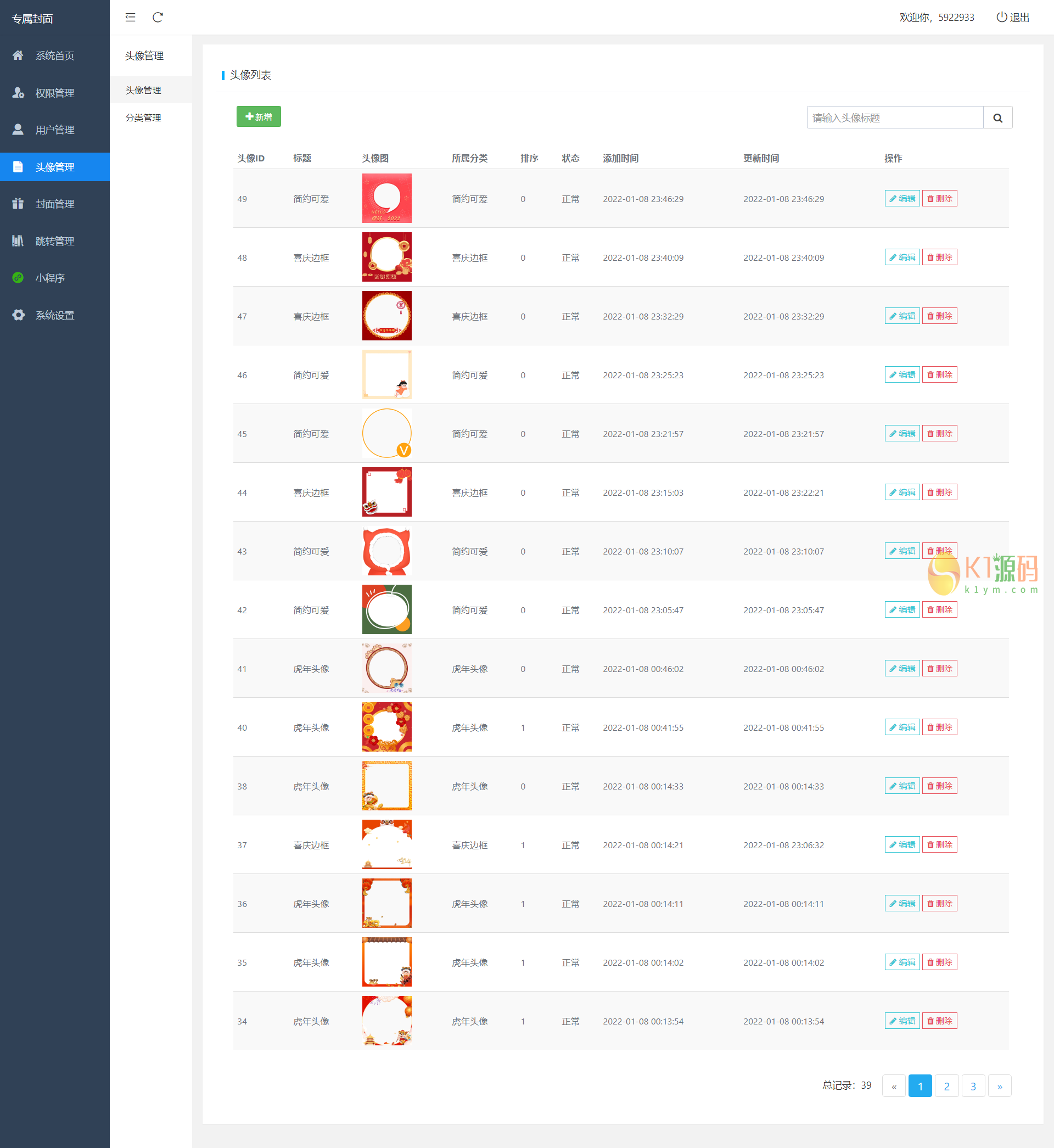Image resolution: width=1054 pixels, height=1148 pixels.
Task: Go to pagination page 2
Action: point(946,1086)
